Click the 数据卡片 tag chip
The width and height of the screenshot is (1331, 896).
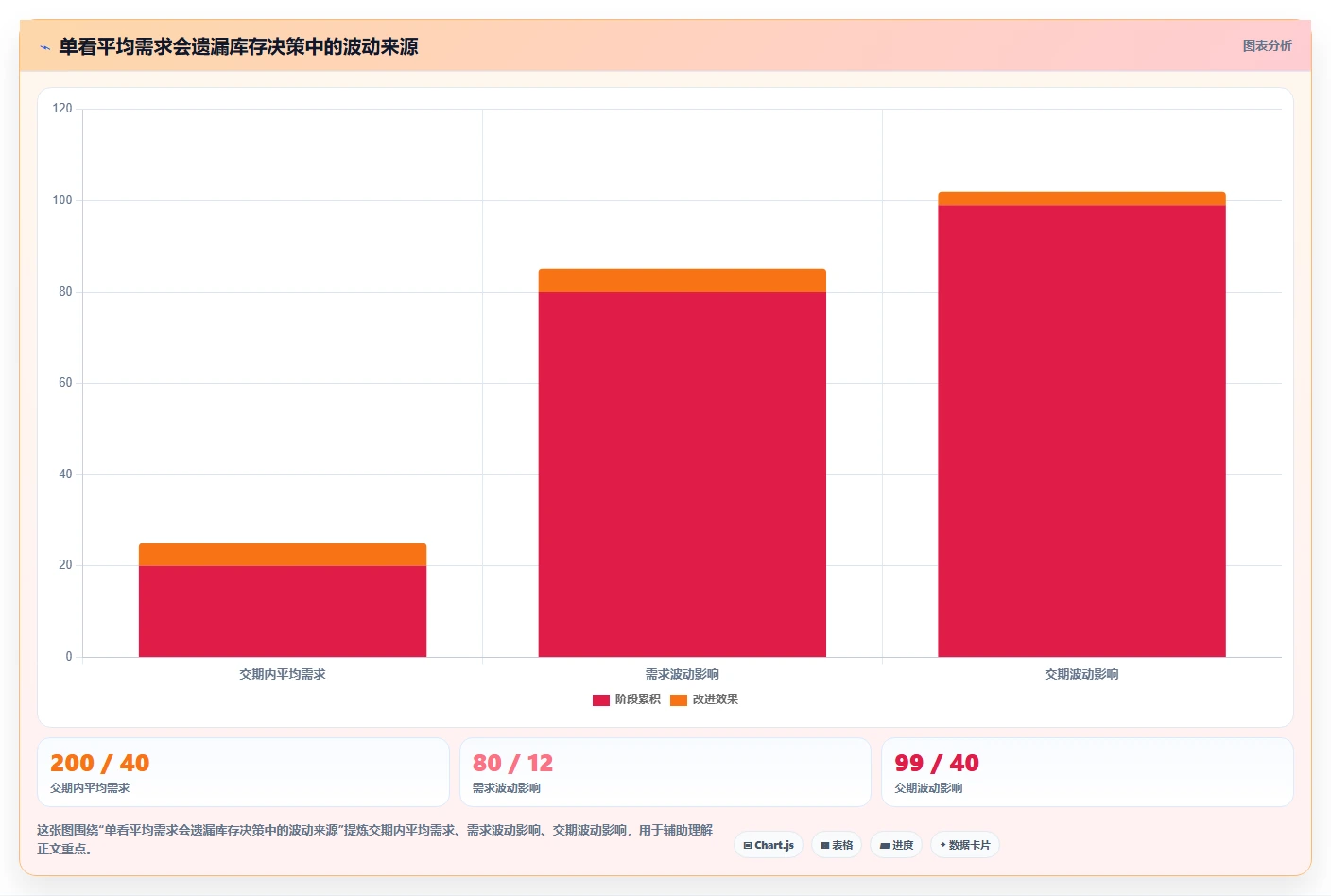(x=965, y=845)
